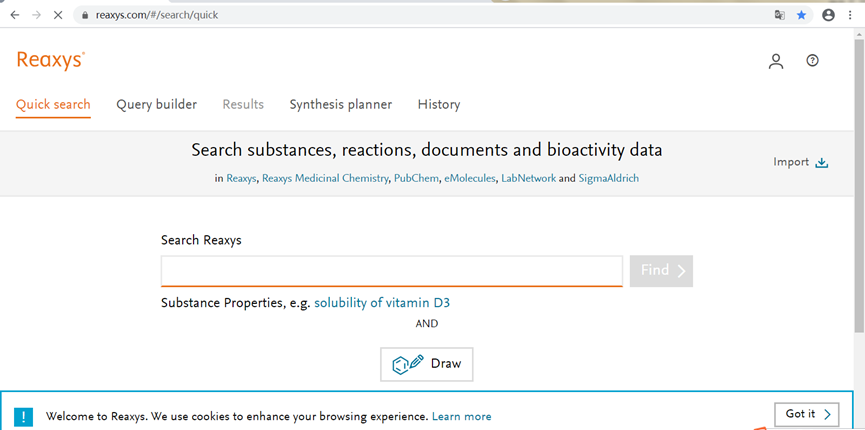Dismiss cookie notice with Got it
The width and height of the screenshot is (865, 430).
coord(806,414)
